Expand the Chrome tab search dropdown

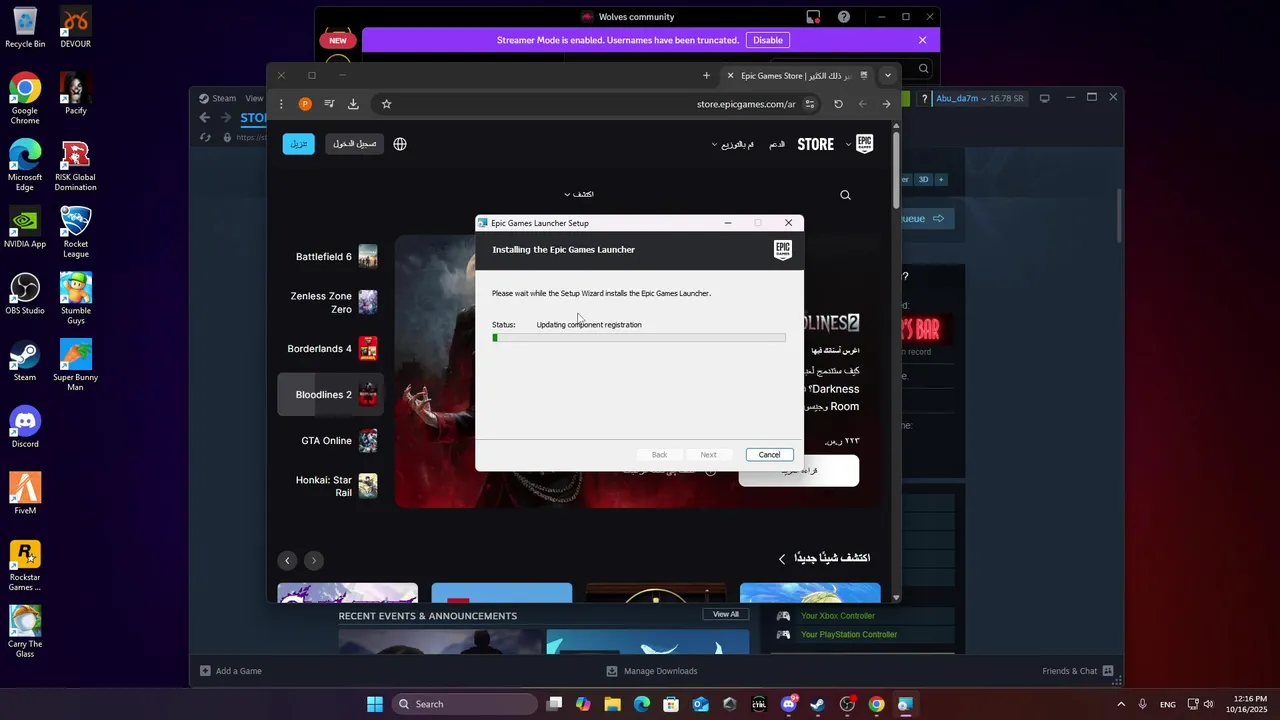tap(887, 75)
